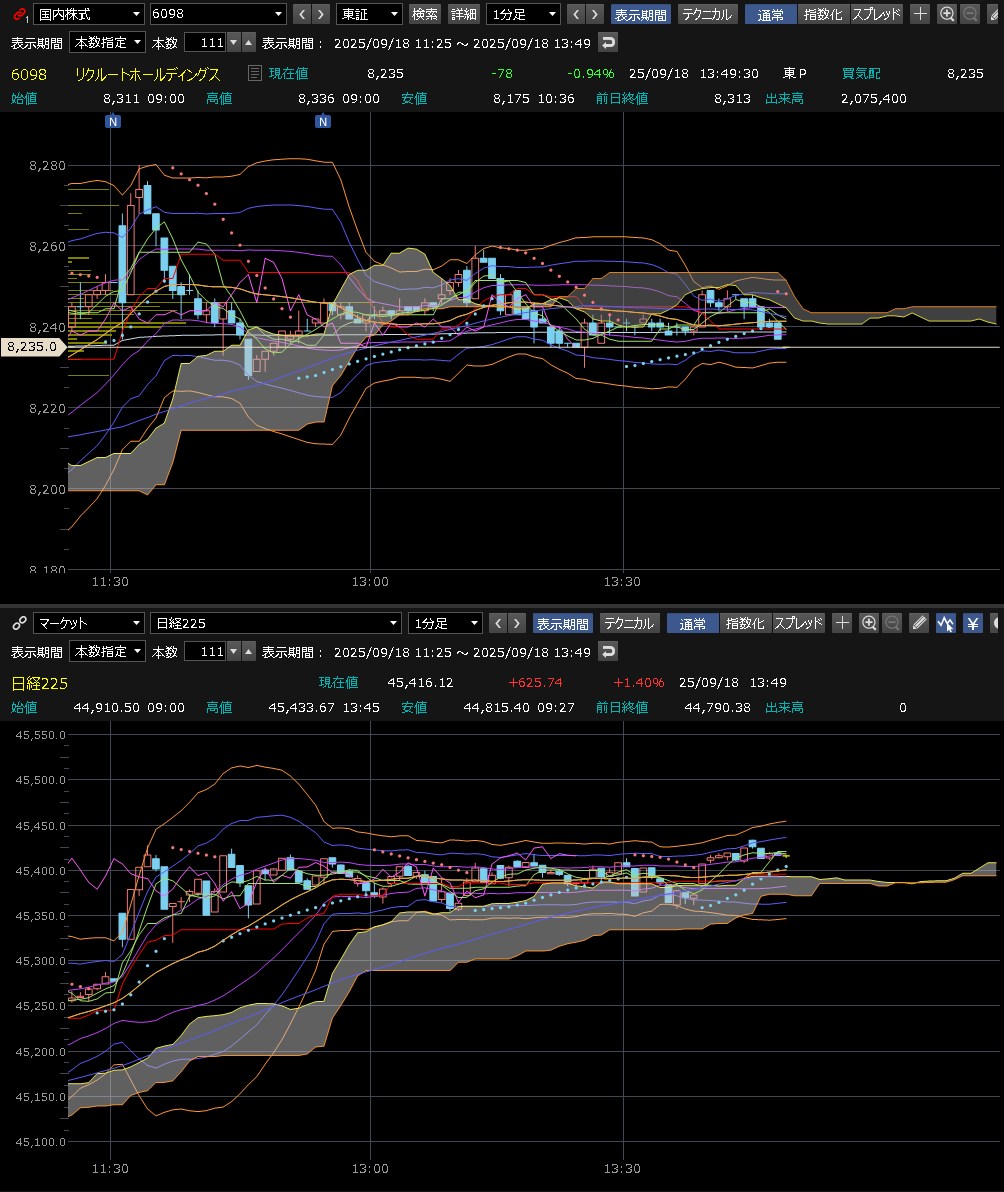Click the first N news marker on top chart

point(112,121)
